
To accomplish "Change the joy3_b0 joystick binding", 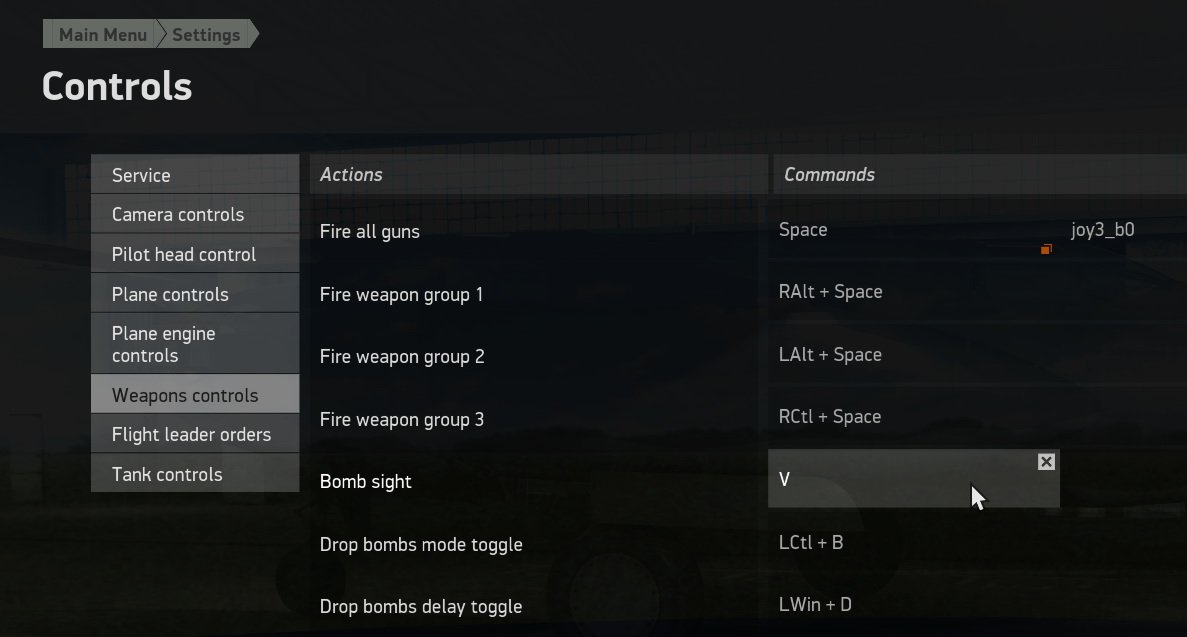I will click(1102, 230).
